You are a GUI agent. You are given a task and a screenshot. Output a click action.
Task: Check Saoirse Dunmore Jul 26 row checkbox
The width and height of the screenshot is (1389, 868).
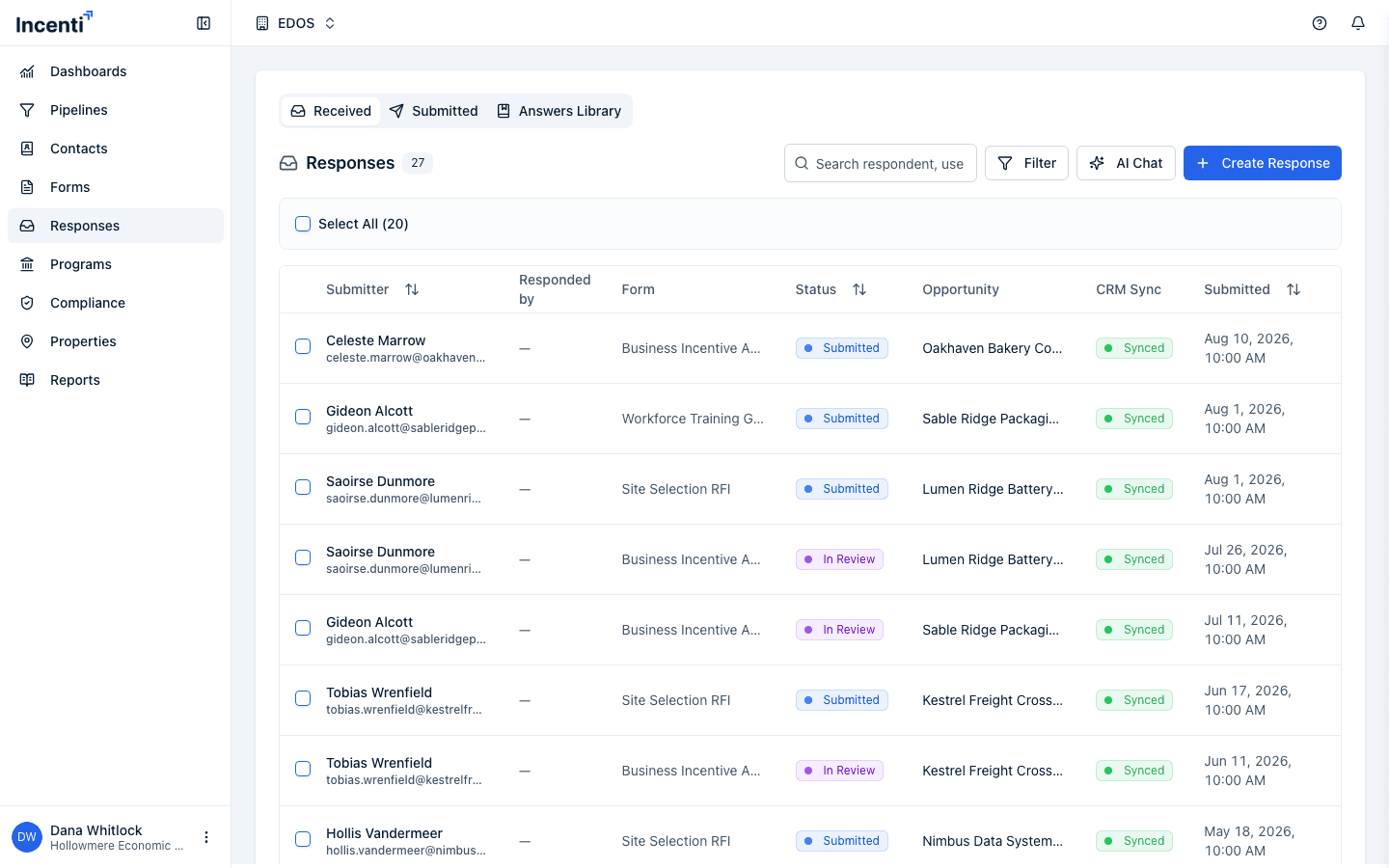click(x=303, y=557)
